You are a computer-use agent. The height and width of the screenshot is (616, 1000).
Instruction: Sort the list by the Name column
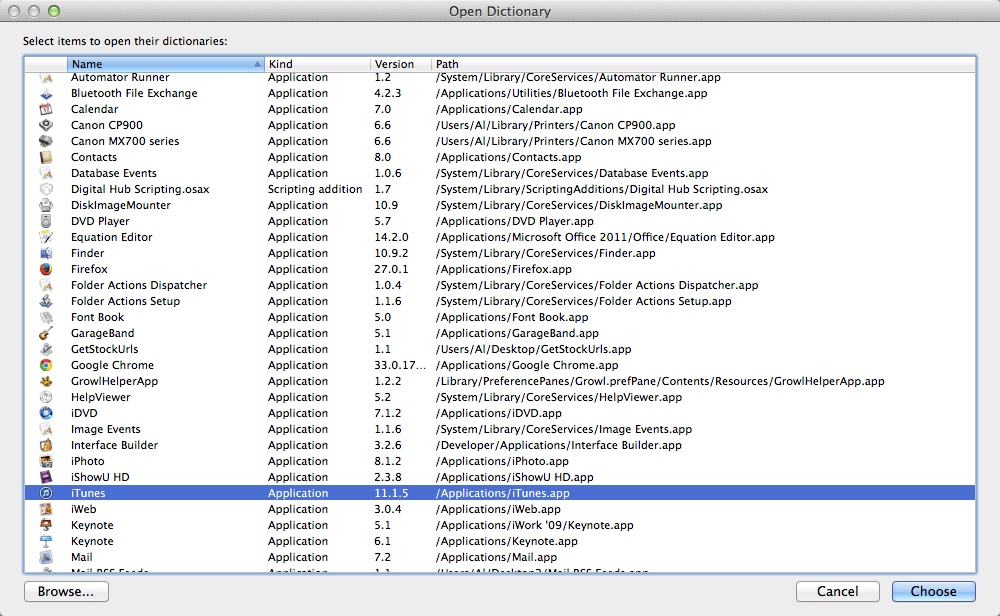[x=165, y=64]
